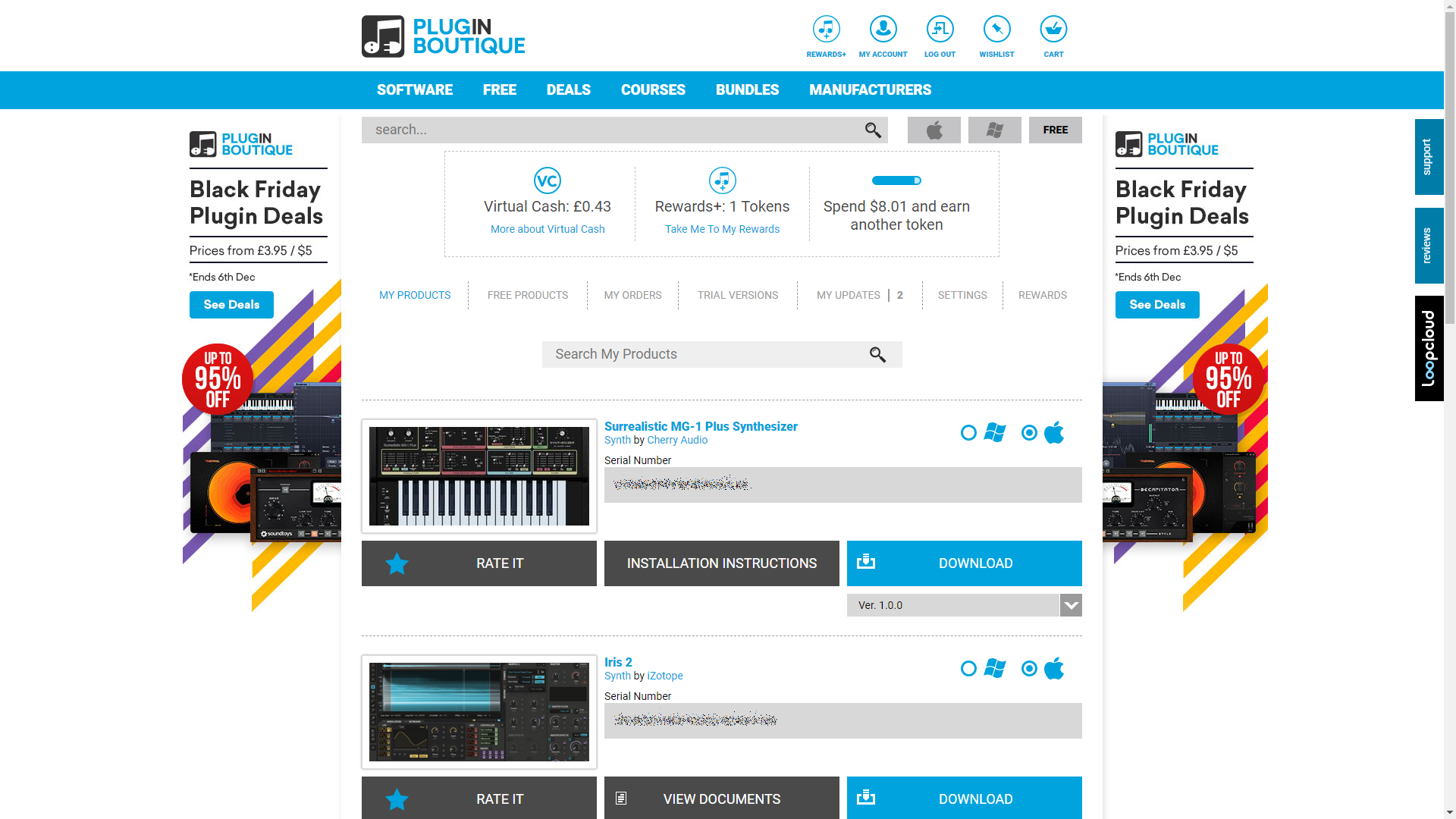Click download tray icon for Surrealistic MG-1
This screenshot has width=1456, height=819.
pyautogui.click(x=866, y=562)
